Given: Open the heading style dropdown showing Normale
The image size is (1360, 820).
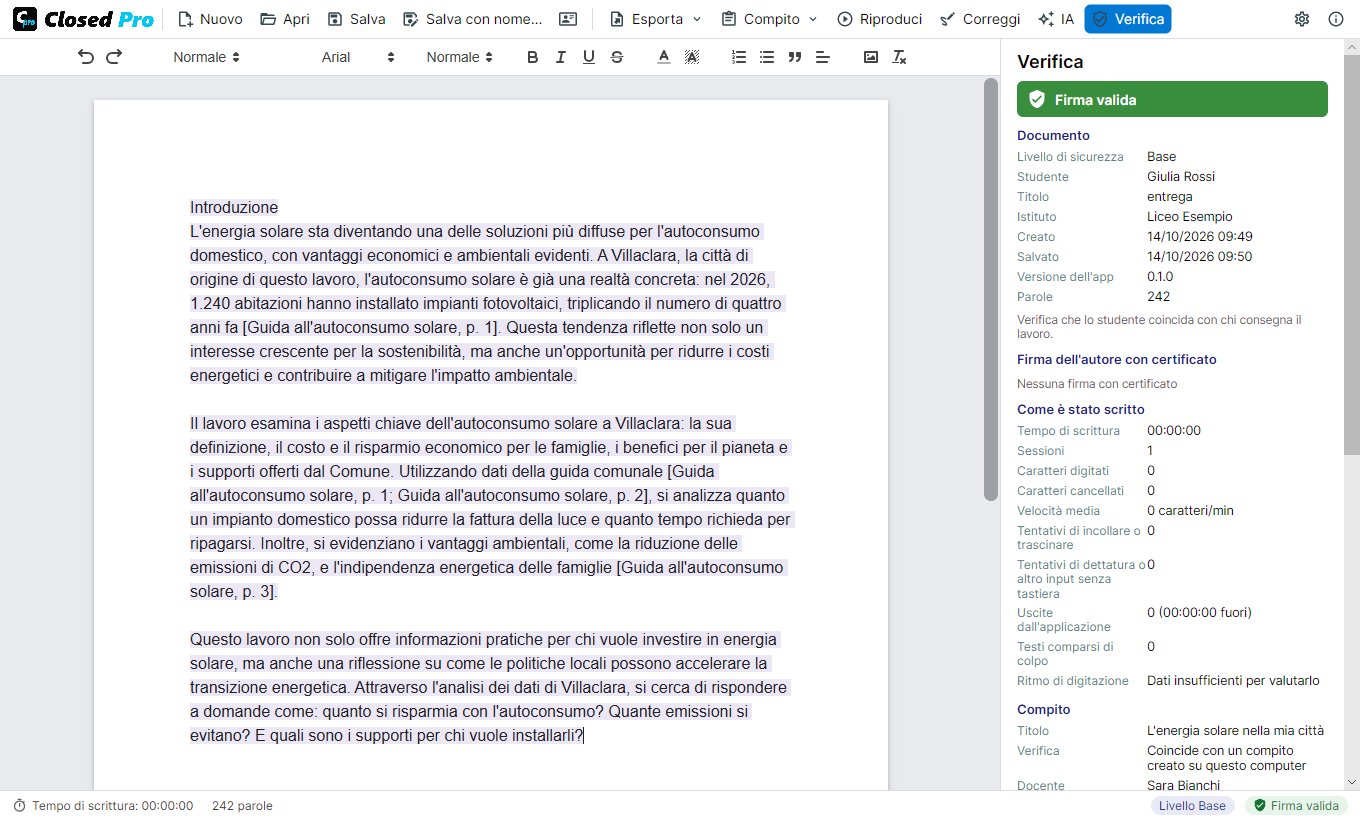Looking at the screenshot, I should pyautogui.click(x=206, y=57).
